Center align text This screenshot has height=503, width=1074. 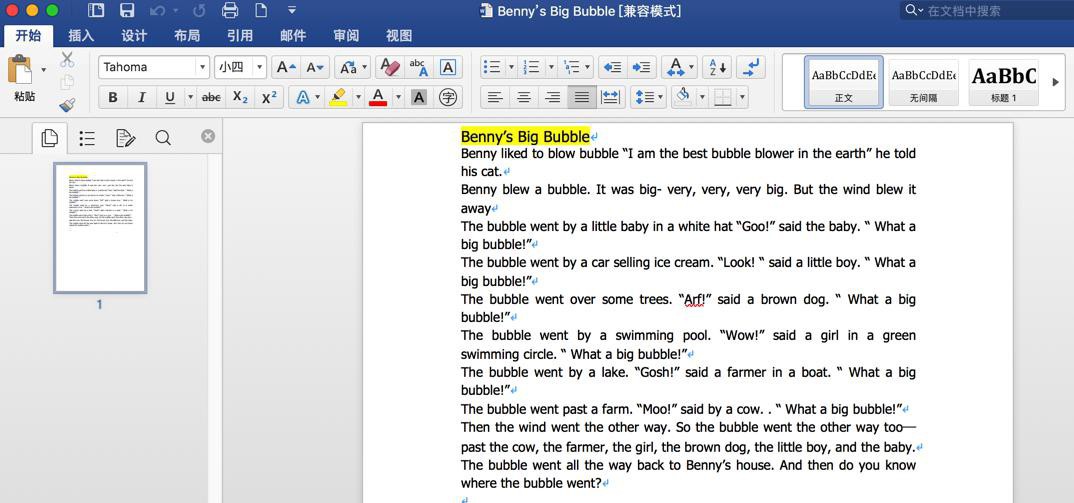523,97
